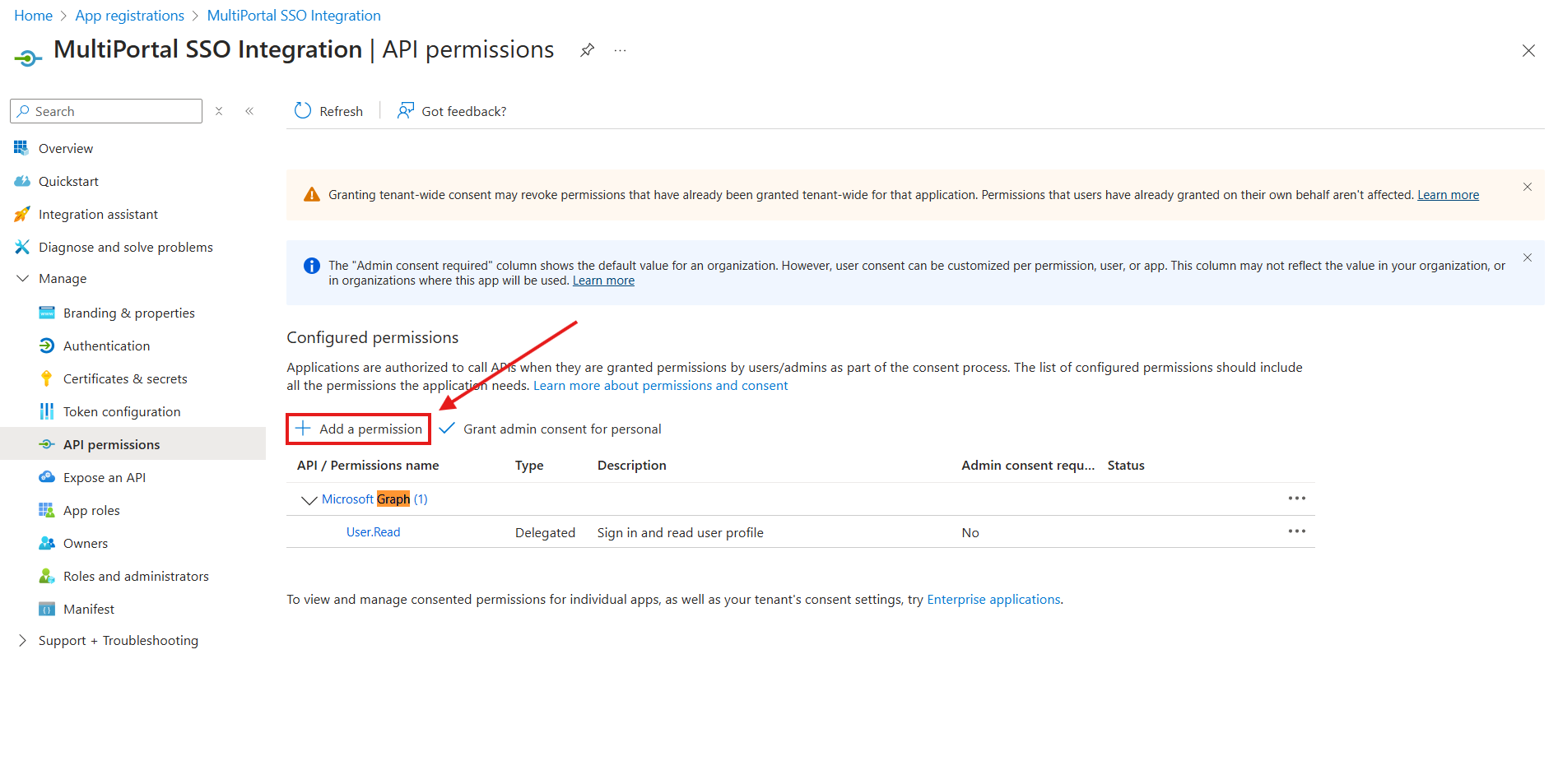Collapse the Manage section chevron

22,278
